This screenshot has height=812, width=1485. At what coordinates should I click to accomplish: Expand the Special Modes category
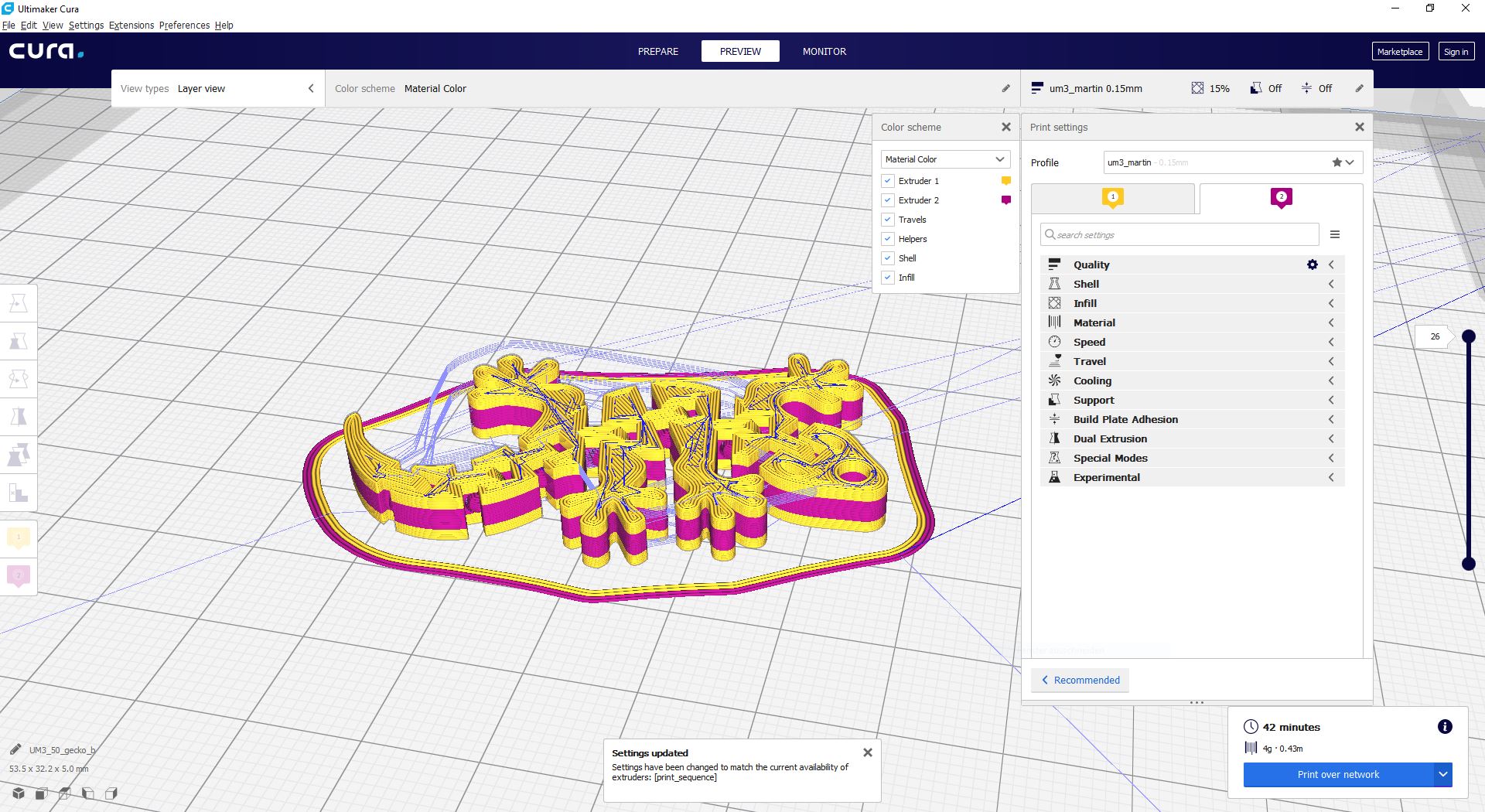pyautogui.click(x=1192, y=458)
